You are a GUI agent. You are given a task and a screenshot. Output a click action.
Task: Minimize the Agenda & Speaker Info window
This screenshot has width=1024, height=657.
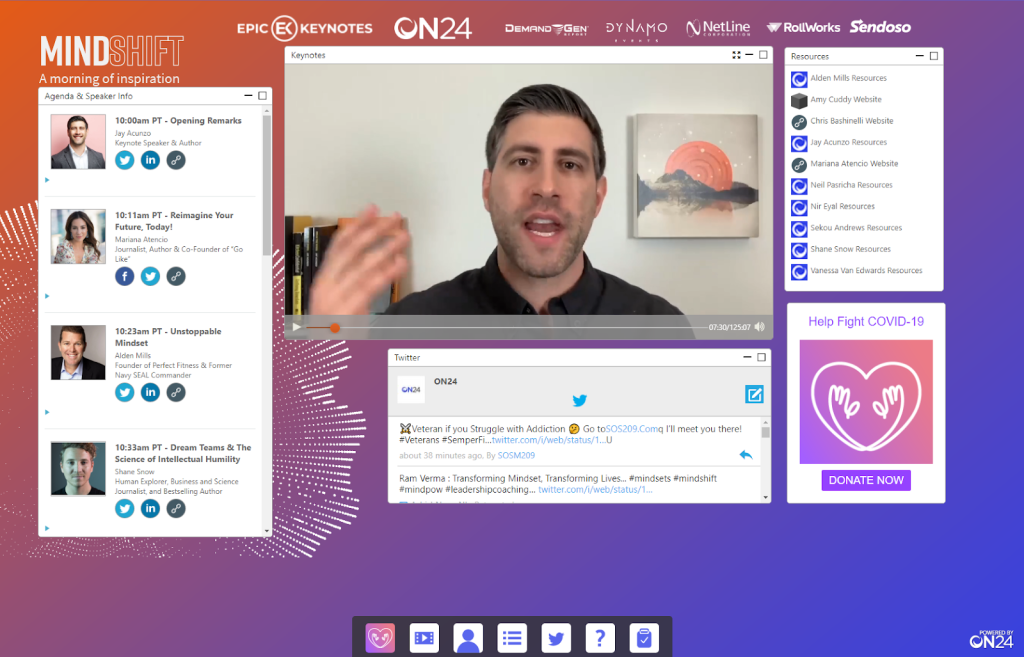[248, 96]
